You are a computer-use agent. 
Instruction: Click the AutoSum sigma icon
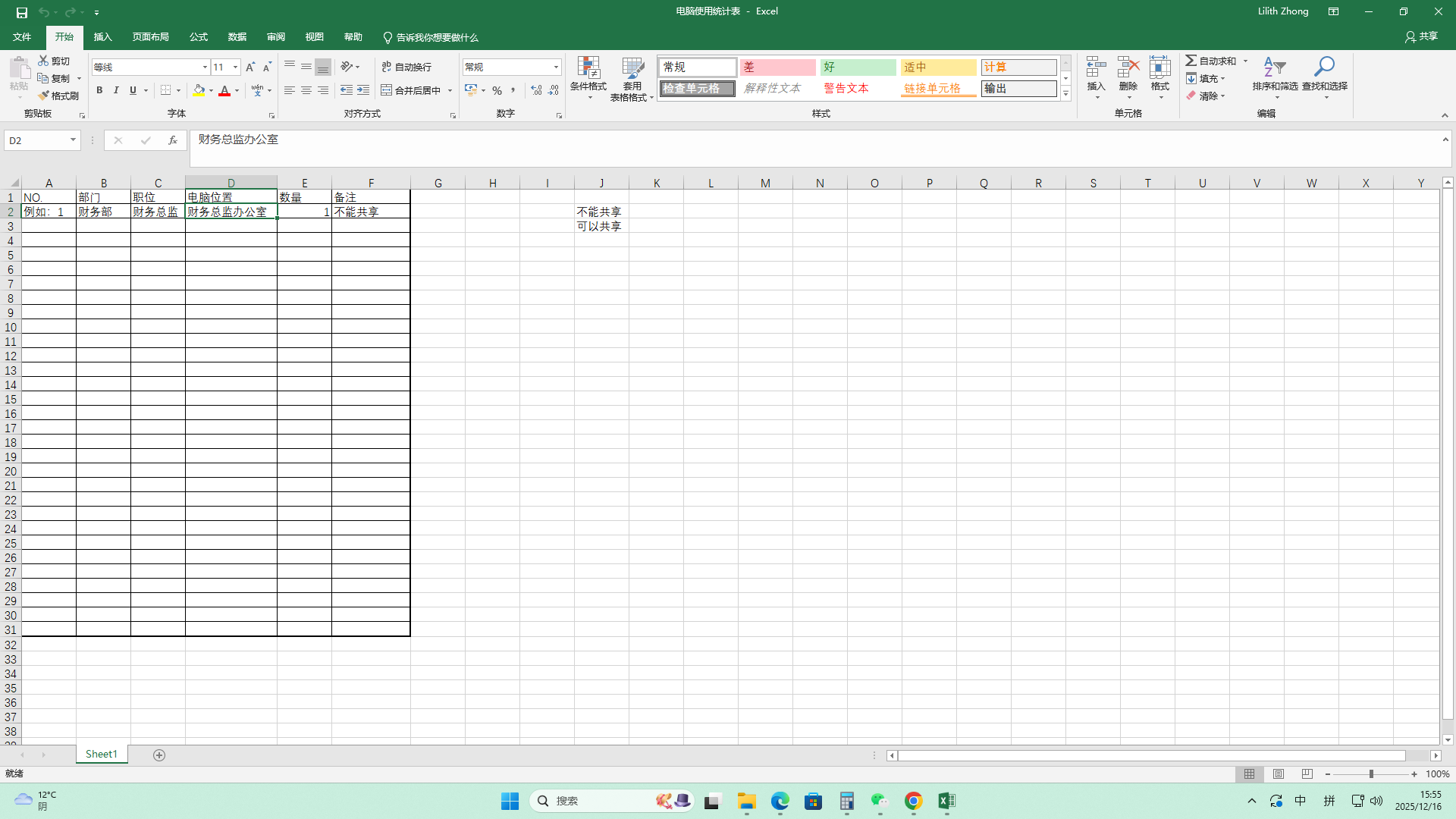click(1191, 61)
